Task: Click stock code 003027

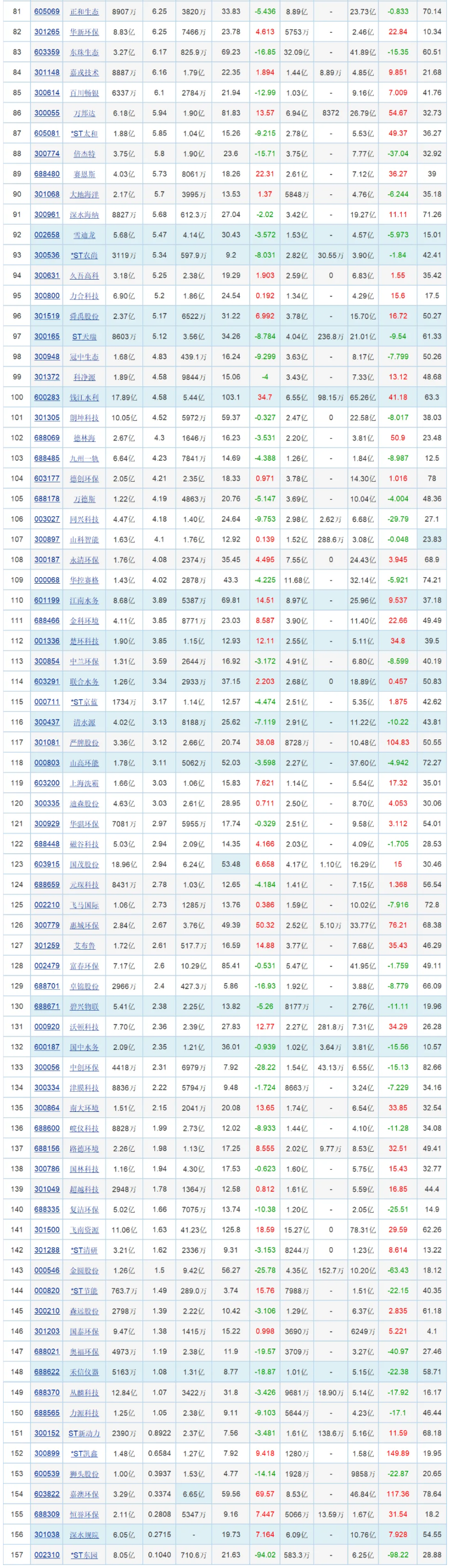Action: click(x=47, y=519)
